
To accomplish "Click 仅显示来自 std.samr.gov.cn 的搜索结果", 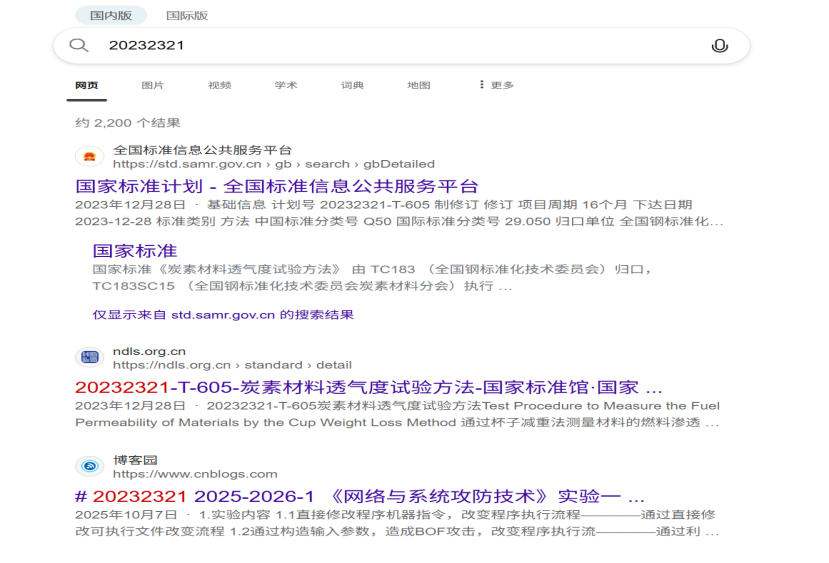I will [x=223, y=315].
